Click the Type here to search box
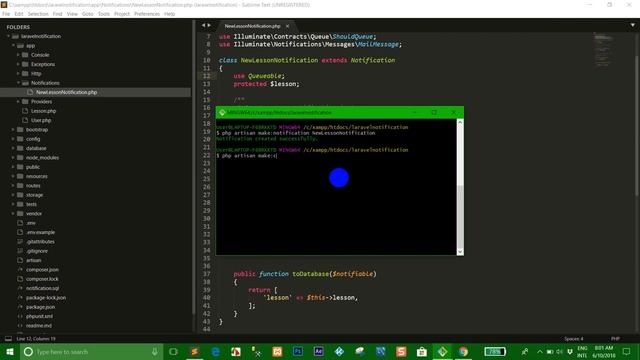This screenshot has width=640, height=360. pyautogui.click(x=91, y=351)
